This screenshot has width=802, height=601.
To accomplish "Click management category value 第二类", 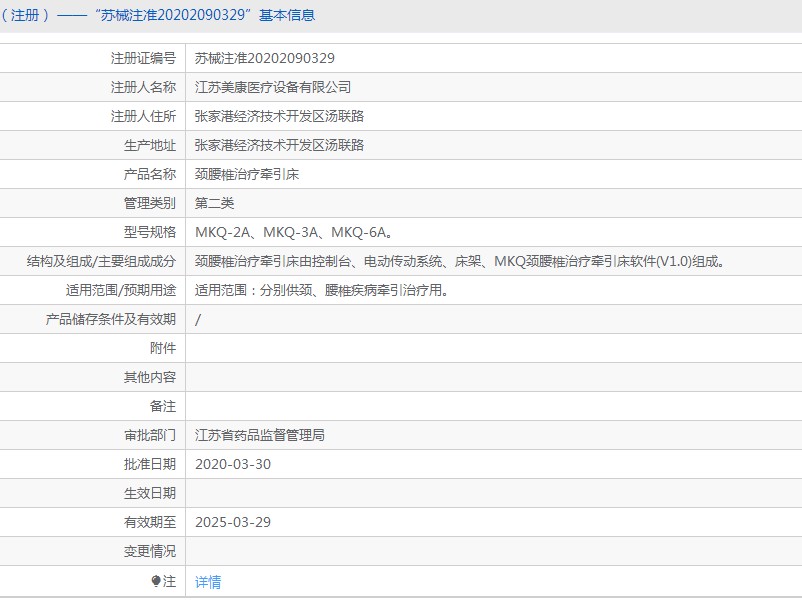I will (x=214, y=203).
